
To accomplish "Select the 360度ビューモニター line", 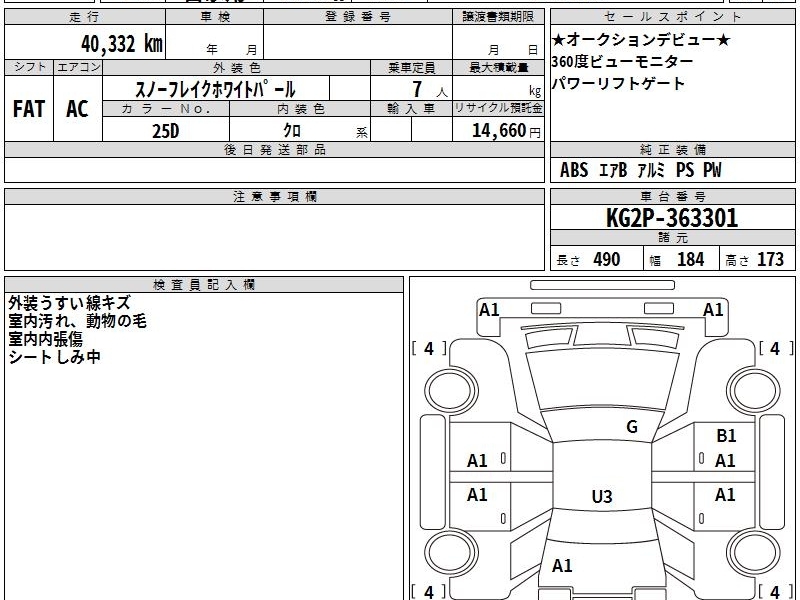I will pyautogui.click(x=622, y=61).
